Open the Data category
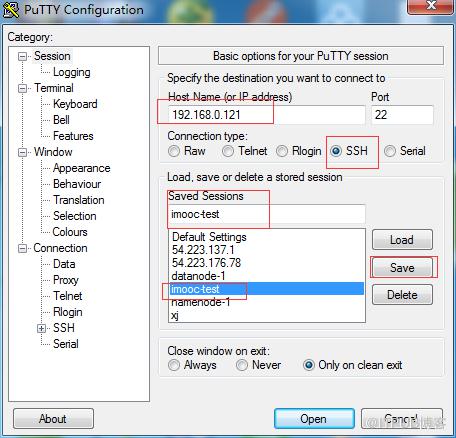The height and width of the screenshot is (438, 456). tap(64, 264)
